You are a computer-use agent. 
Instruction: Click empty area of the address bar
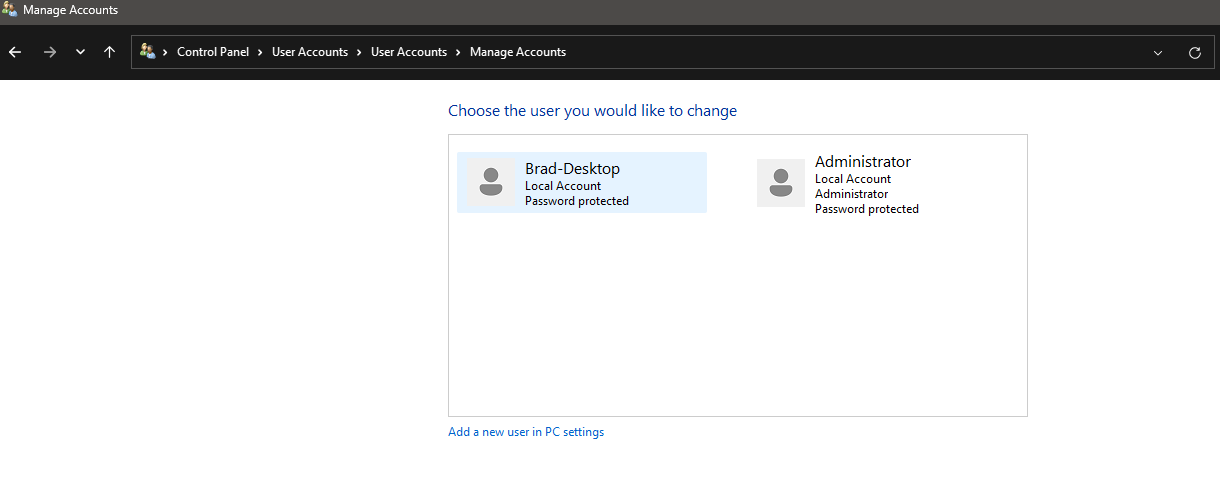coord(850,53)
